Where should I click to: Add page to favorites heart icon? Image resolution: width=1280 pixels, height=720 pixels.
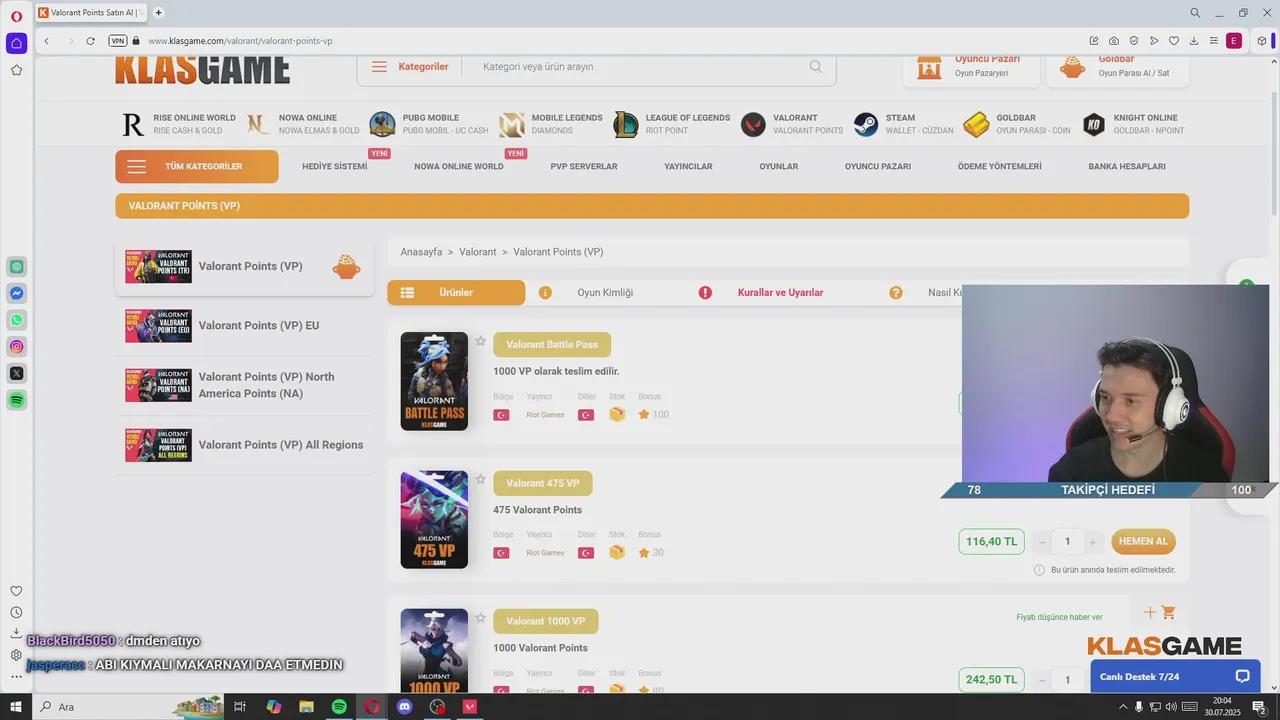(x=1174, y=41)
